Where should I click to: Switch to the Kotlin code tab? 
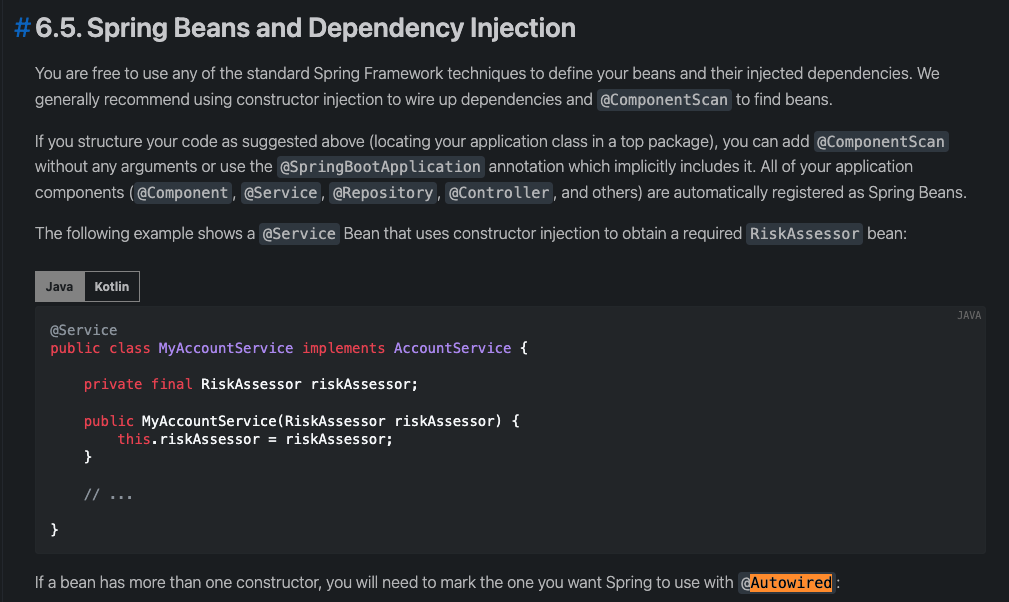click(112, 286)
